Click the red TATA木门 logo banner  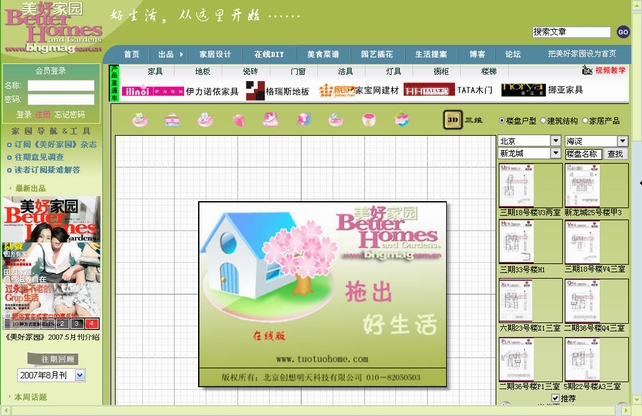click(x=429, y=90)
